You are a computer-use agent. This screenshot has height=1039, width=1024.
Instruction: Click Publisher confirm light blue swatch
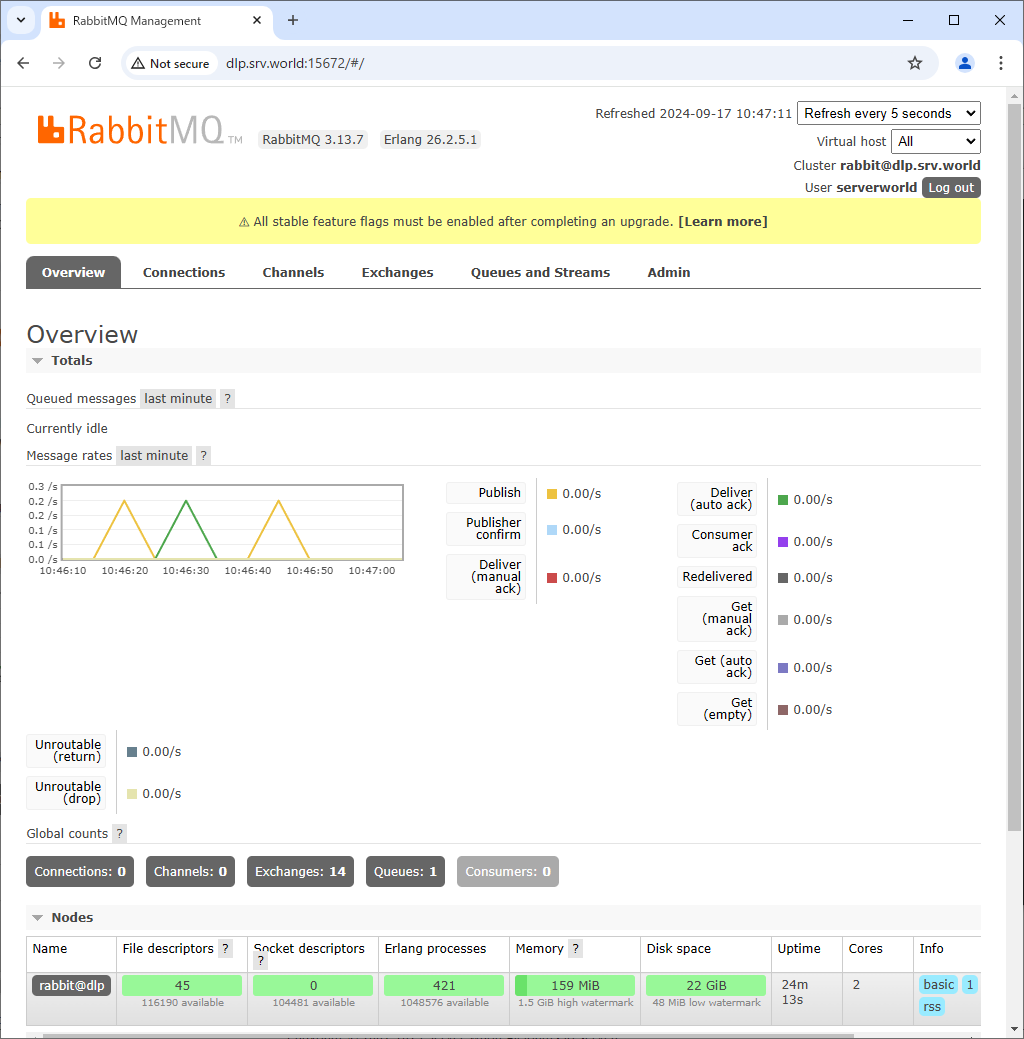click(x=551, y=530)
